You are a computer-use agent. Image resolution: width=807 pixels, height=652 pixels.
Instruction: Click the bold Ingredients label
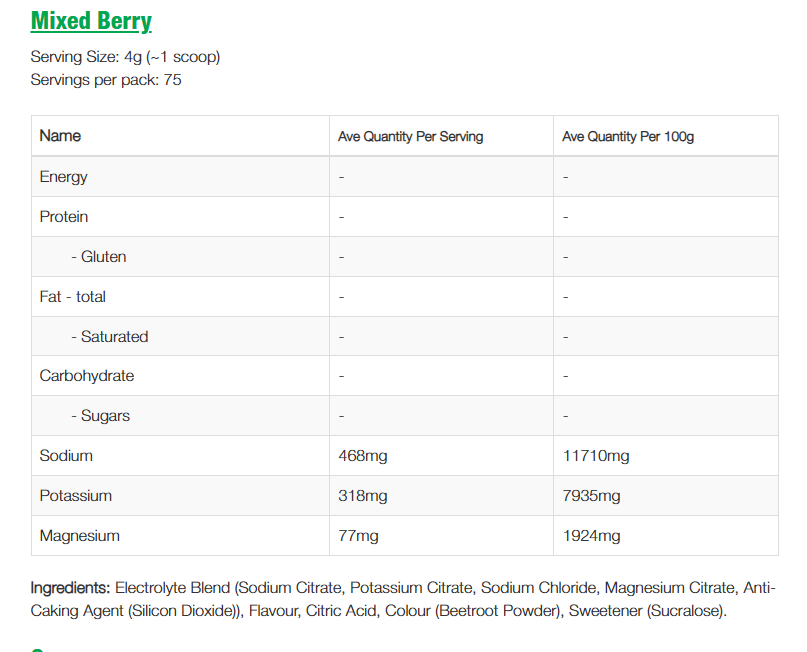pyautogui.click(x=70, y=588)
